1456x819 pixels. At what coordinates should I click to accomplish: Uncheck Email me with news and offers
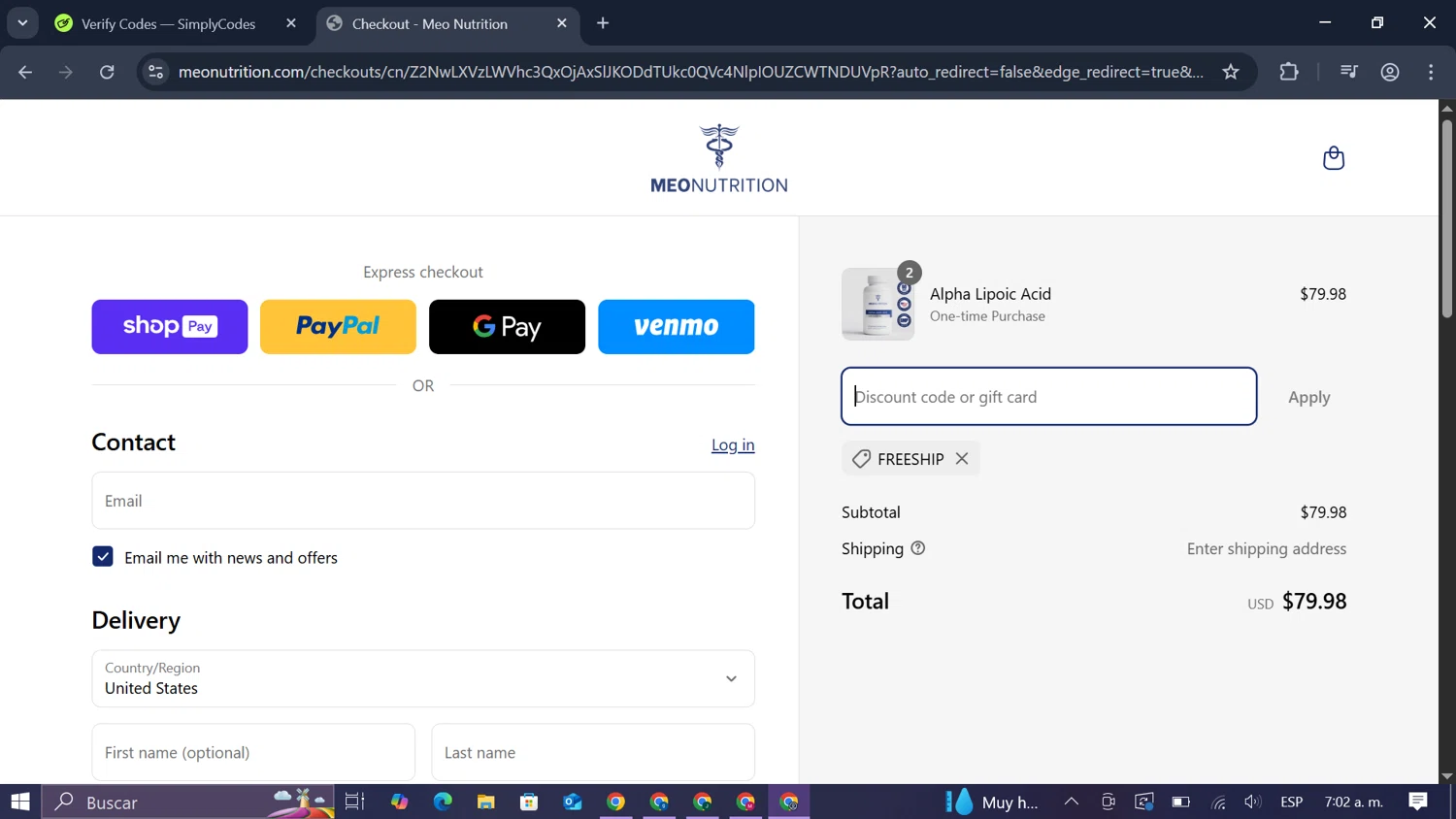(x=103, y=557)
